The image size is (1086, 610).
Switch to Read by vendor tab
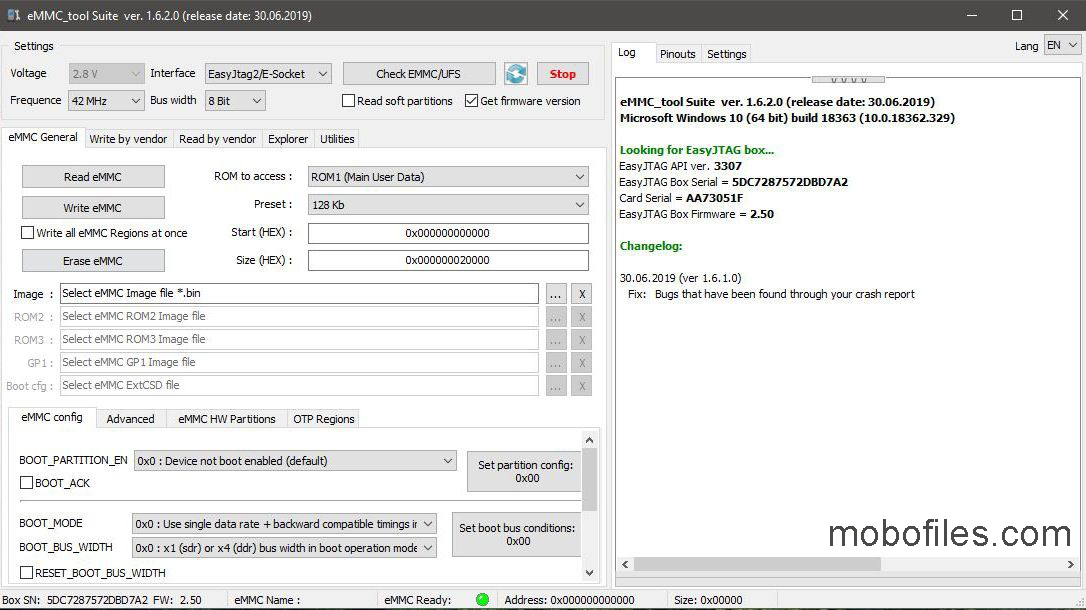[x=217, y=139]
